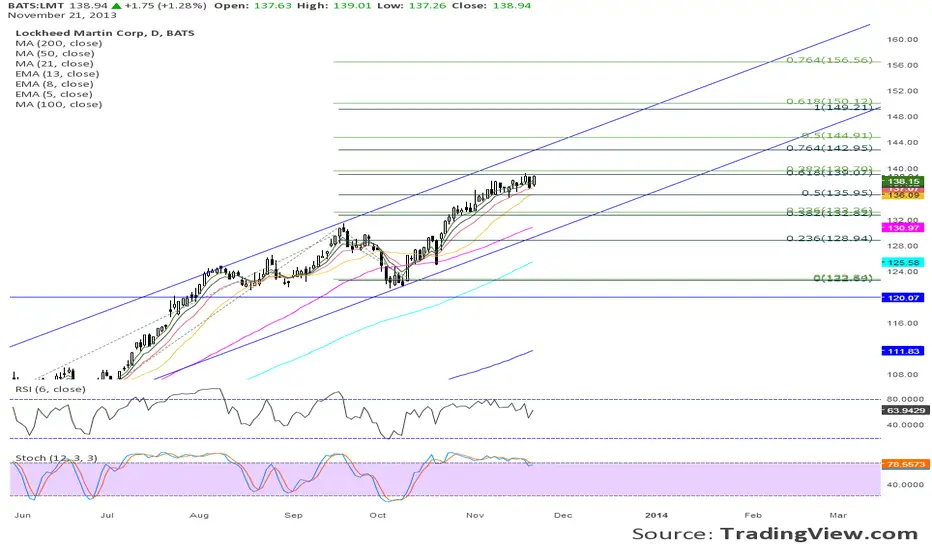Click the Source: TradingView.com text
This screenshot has width=932, height=550.
point(774,533)
